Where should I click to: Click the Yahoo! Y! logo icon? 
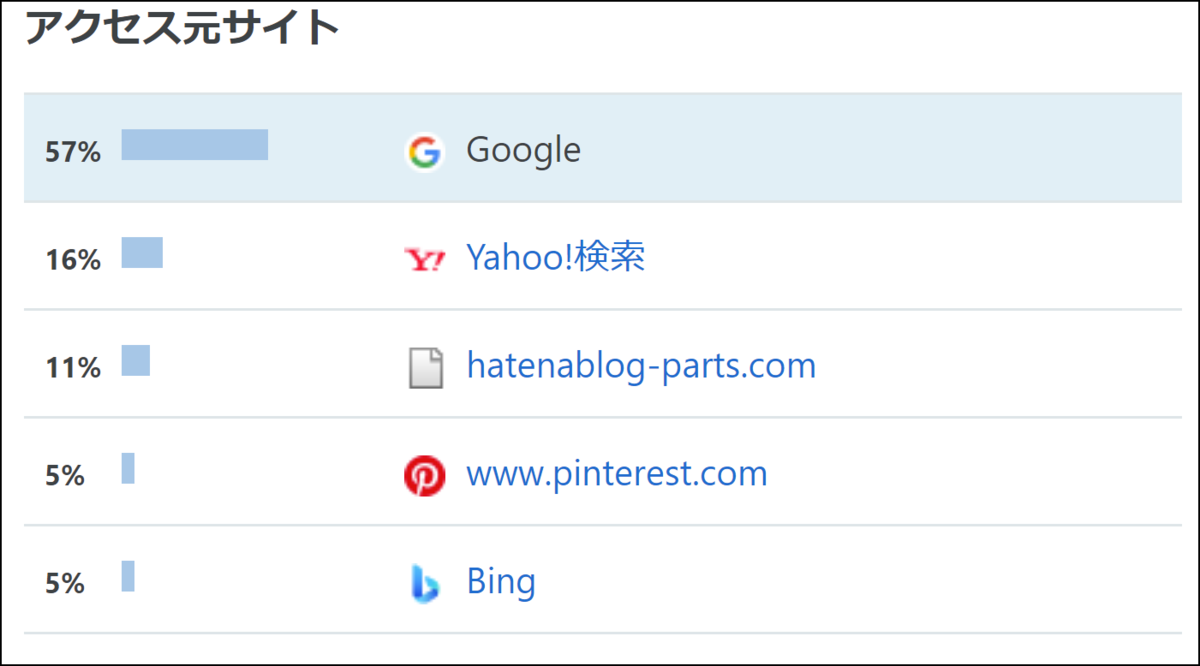(425, 260)
